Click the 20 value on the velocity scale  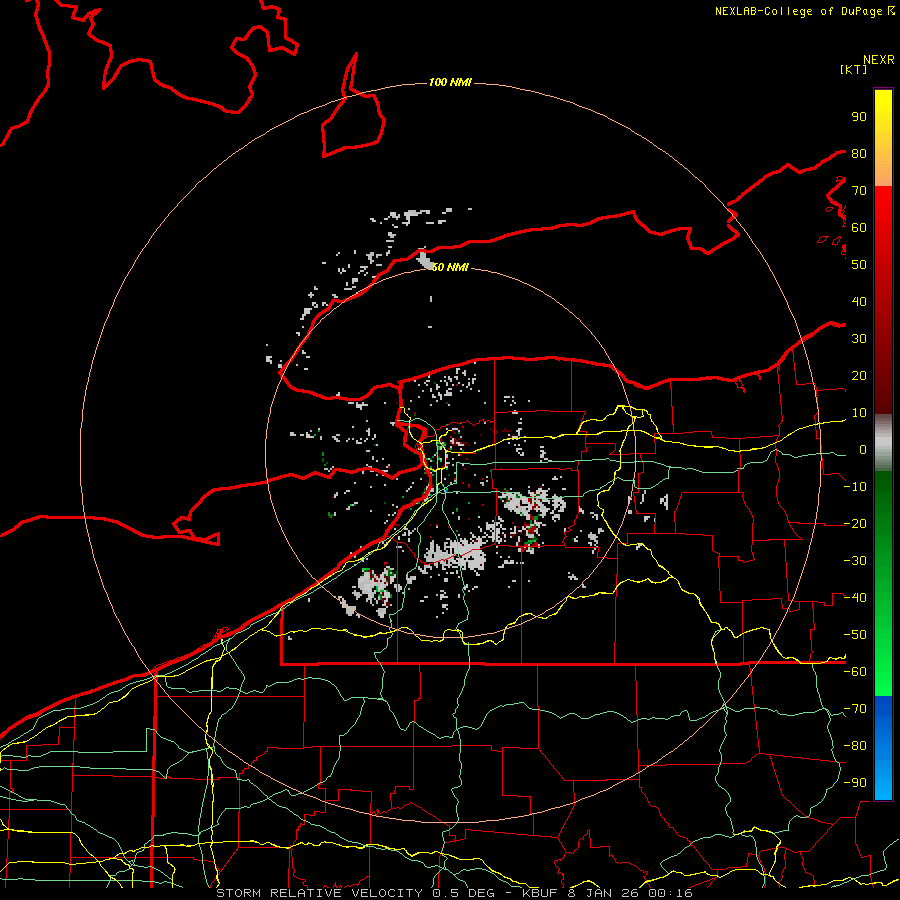[859, 375]
